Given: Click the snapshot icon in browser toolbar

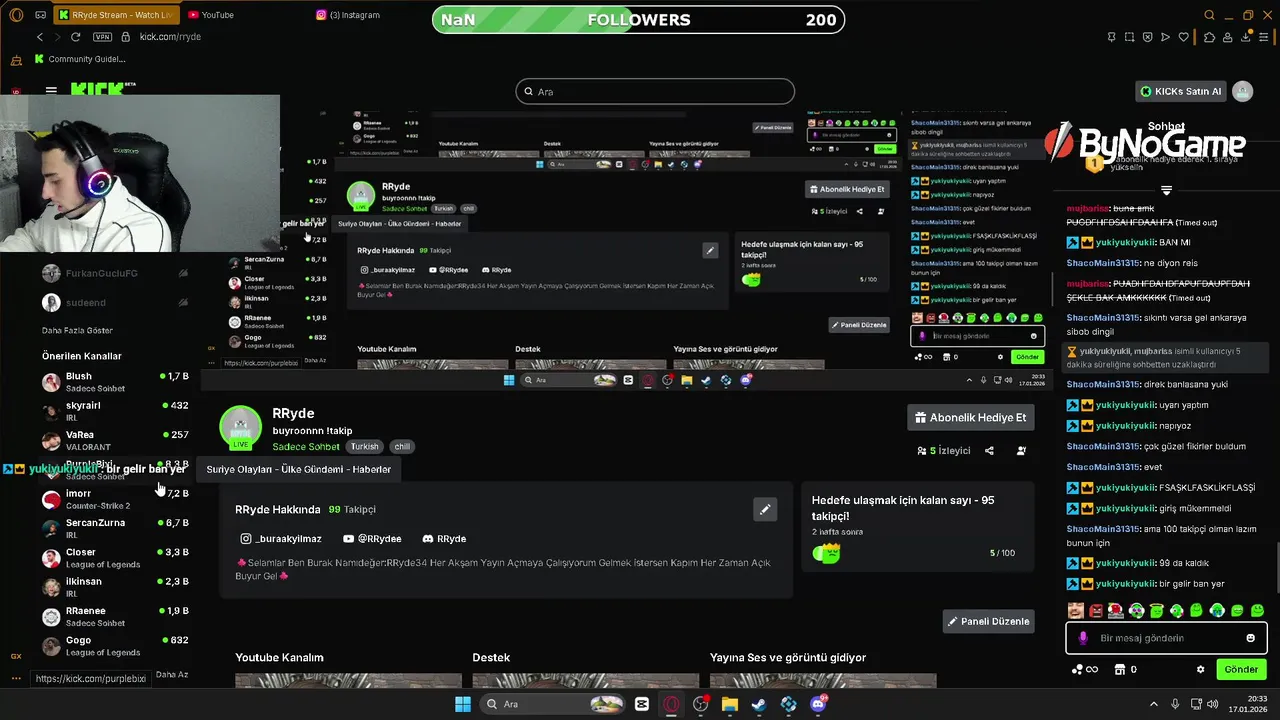Looking at the screenshot, I should tap(1130, 37).
